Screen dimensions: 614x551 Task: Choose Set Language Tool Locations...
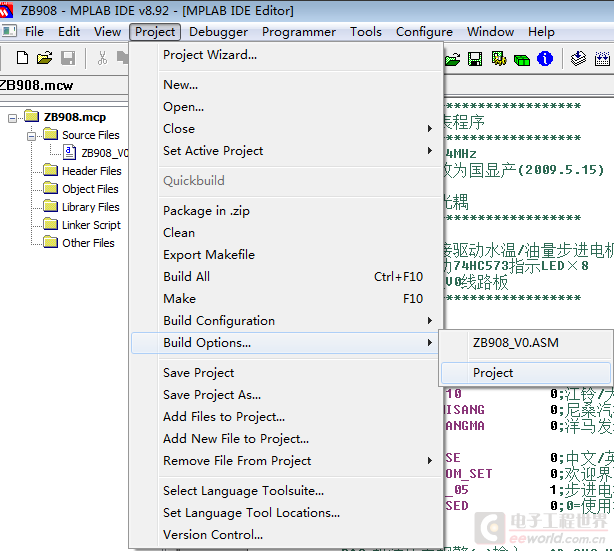click(x=286, y=513)
